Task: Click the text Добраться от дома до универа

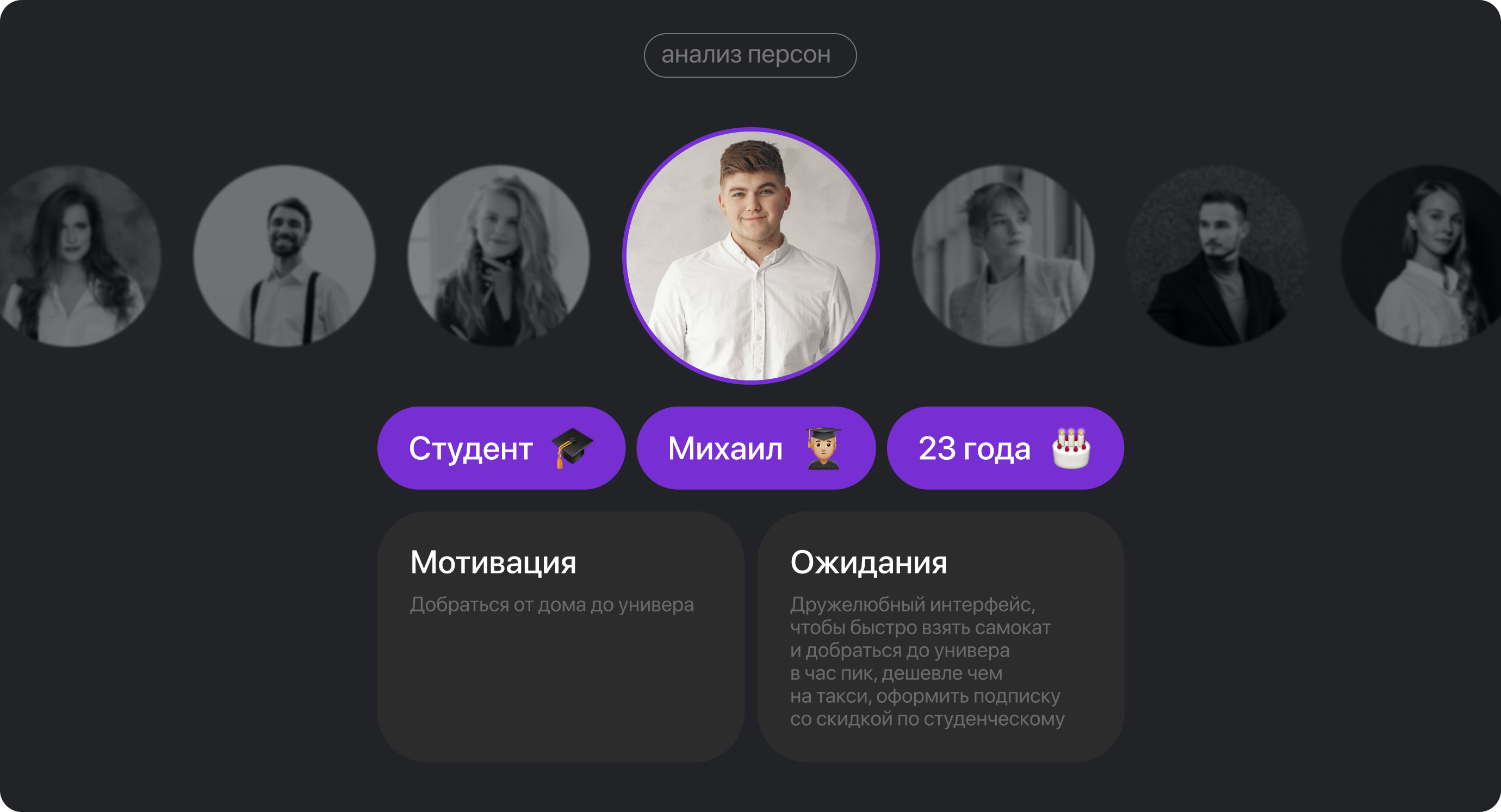Action: click(x=552, y=604)
